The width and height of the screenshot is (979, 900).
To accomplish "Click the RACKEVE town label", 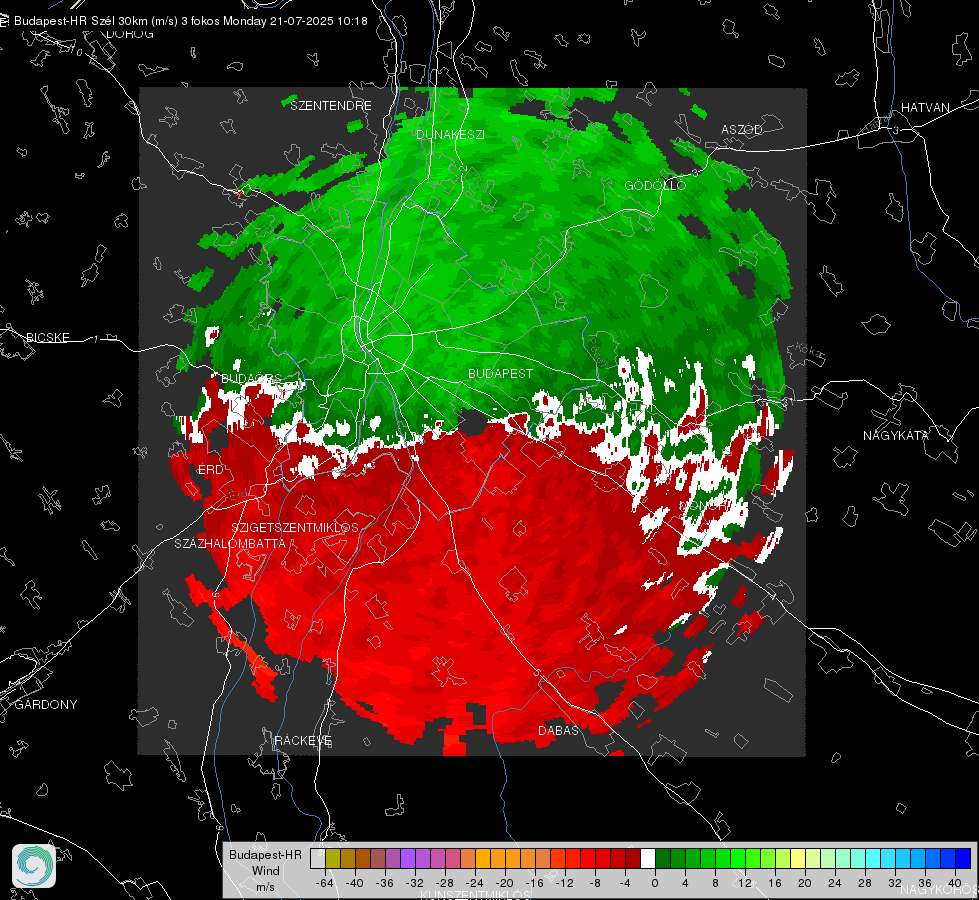I will [303, 741].
